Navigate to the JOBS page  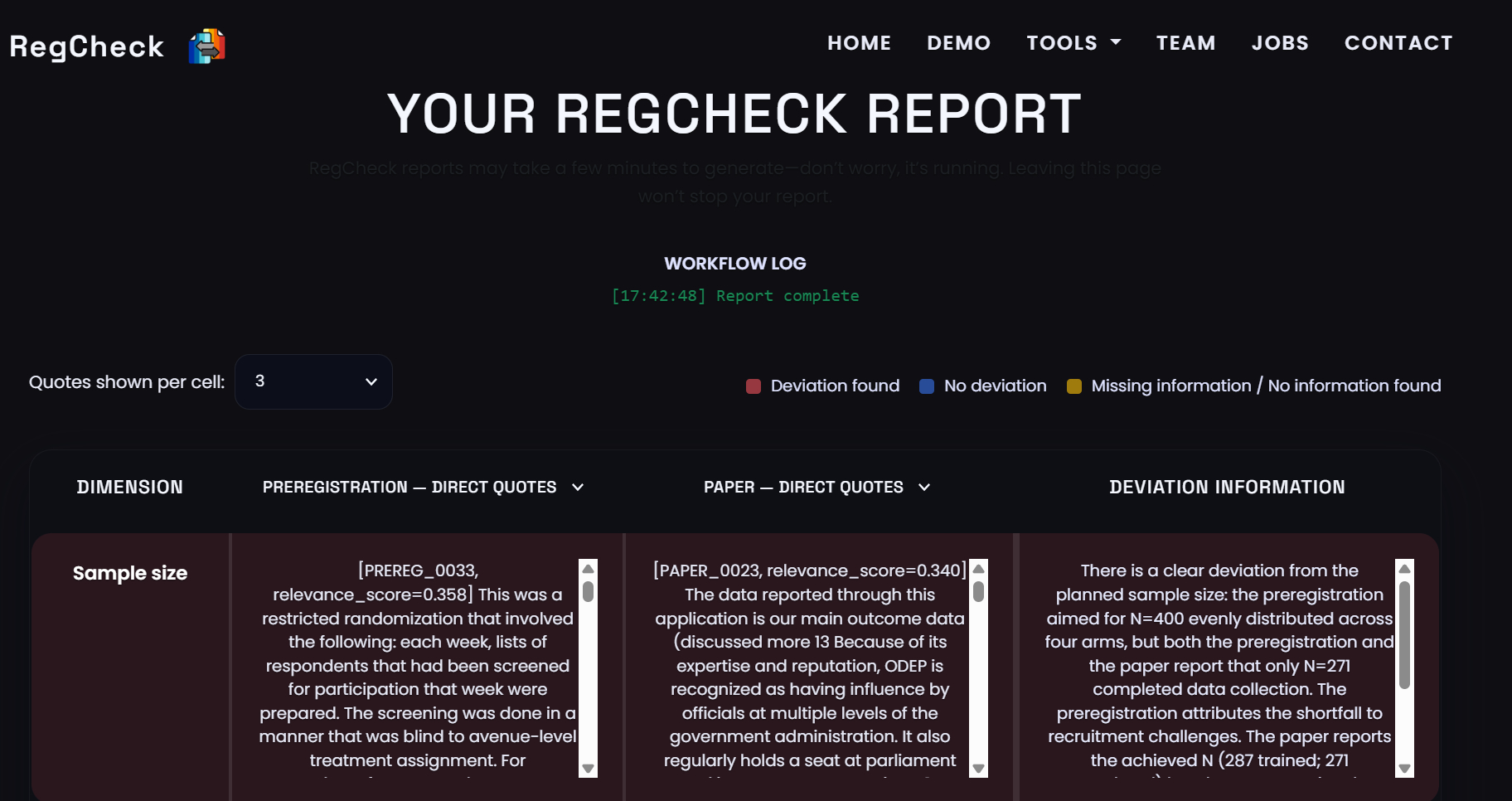1280,43
